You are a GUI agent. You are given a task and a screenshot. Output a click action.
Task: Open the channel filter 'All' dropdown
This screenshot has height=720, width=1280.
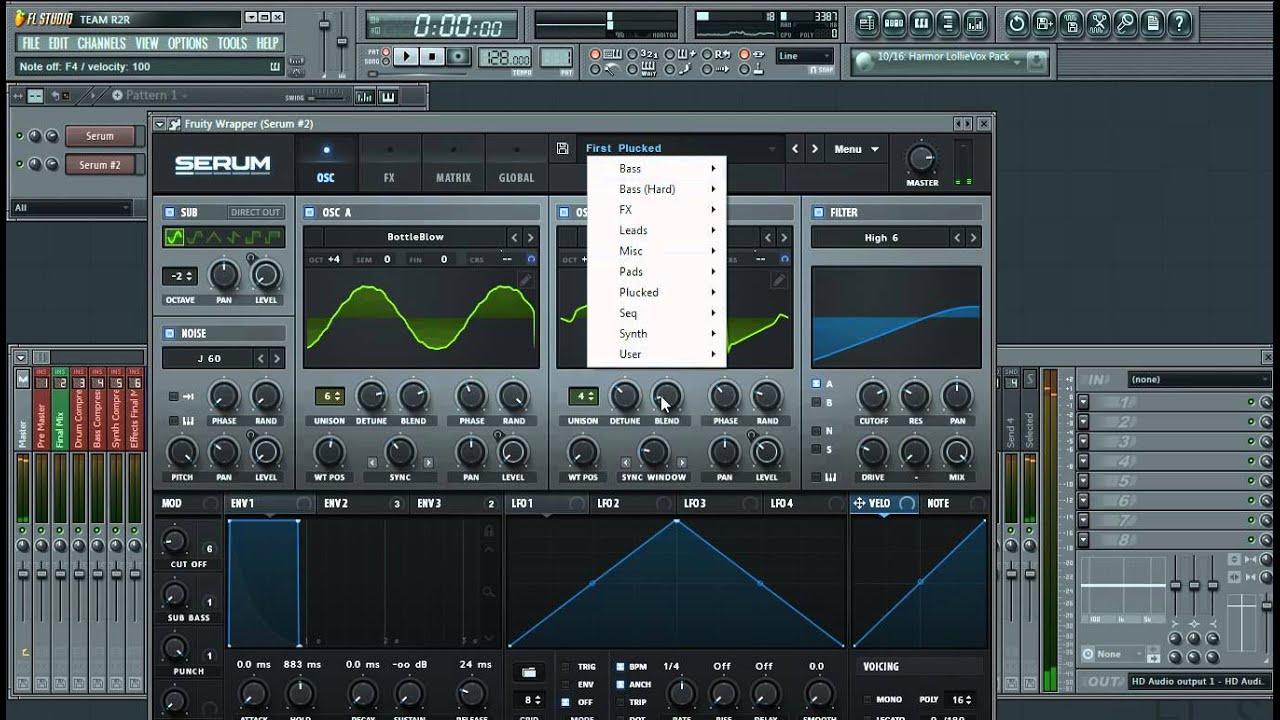click(x=71, y=208)
